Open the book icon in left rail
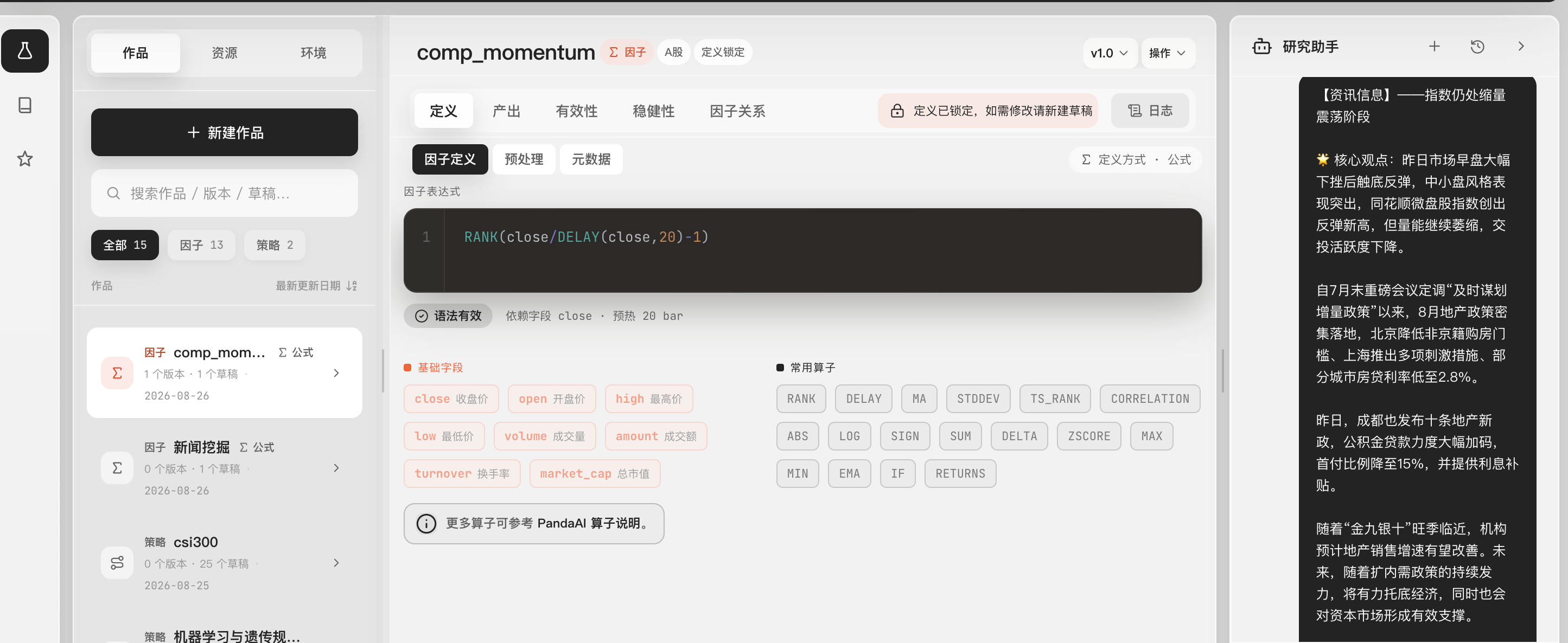 (x=25, y=105)
